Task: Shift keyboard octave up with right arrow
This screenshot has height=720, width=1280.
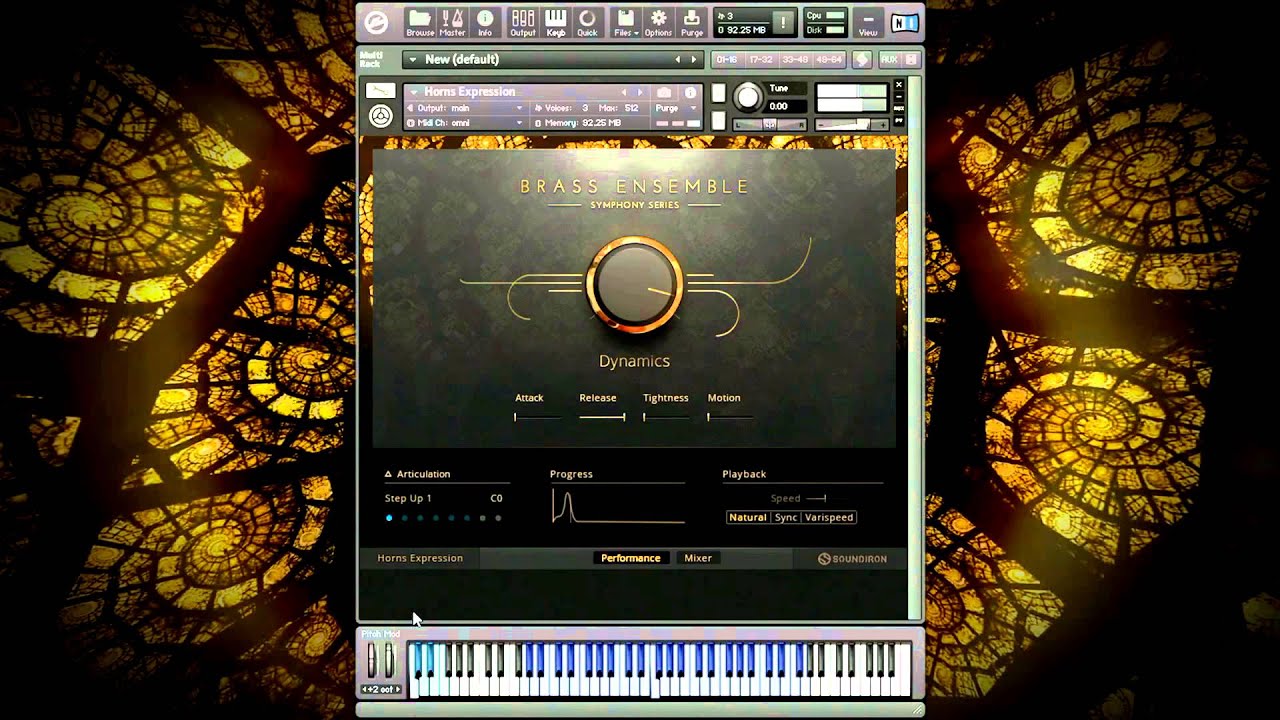Action: tap(398, 689)
